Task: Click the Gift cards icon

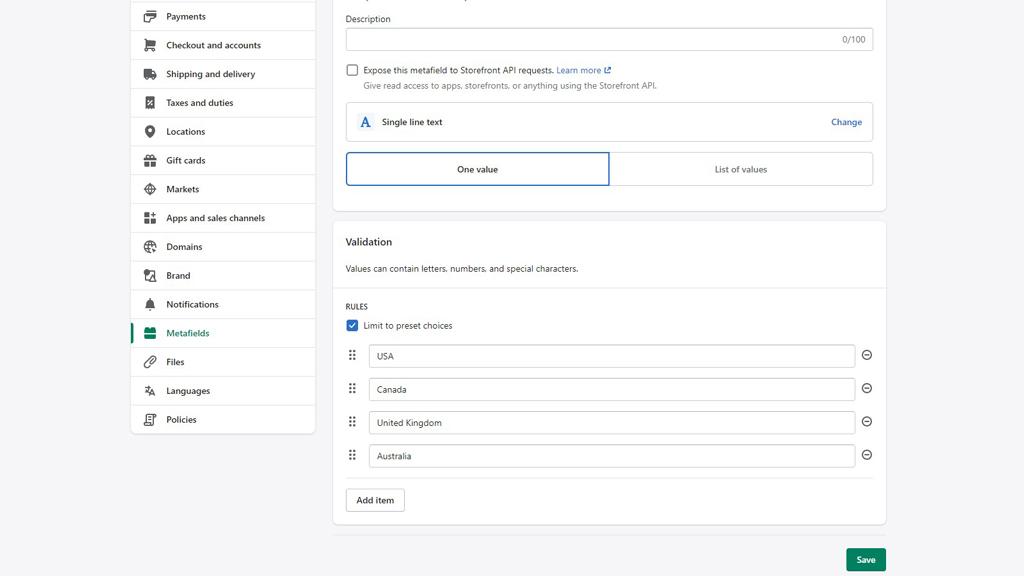Action: (150, 160)
